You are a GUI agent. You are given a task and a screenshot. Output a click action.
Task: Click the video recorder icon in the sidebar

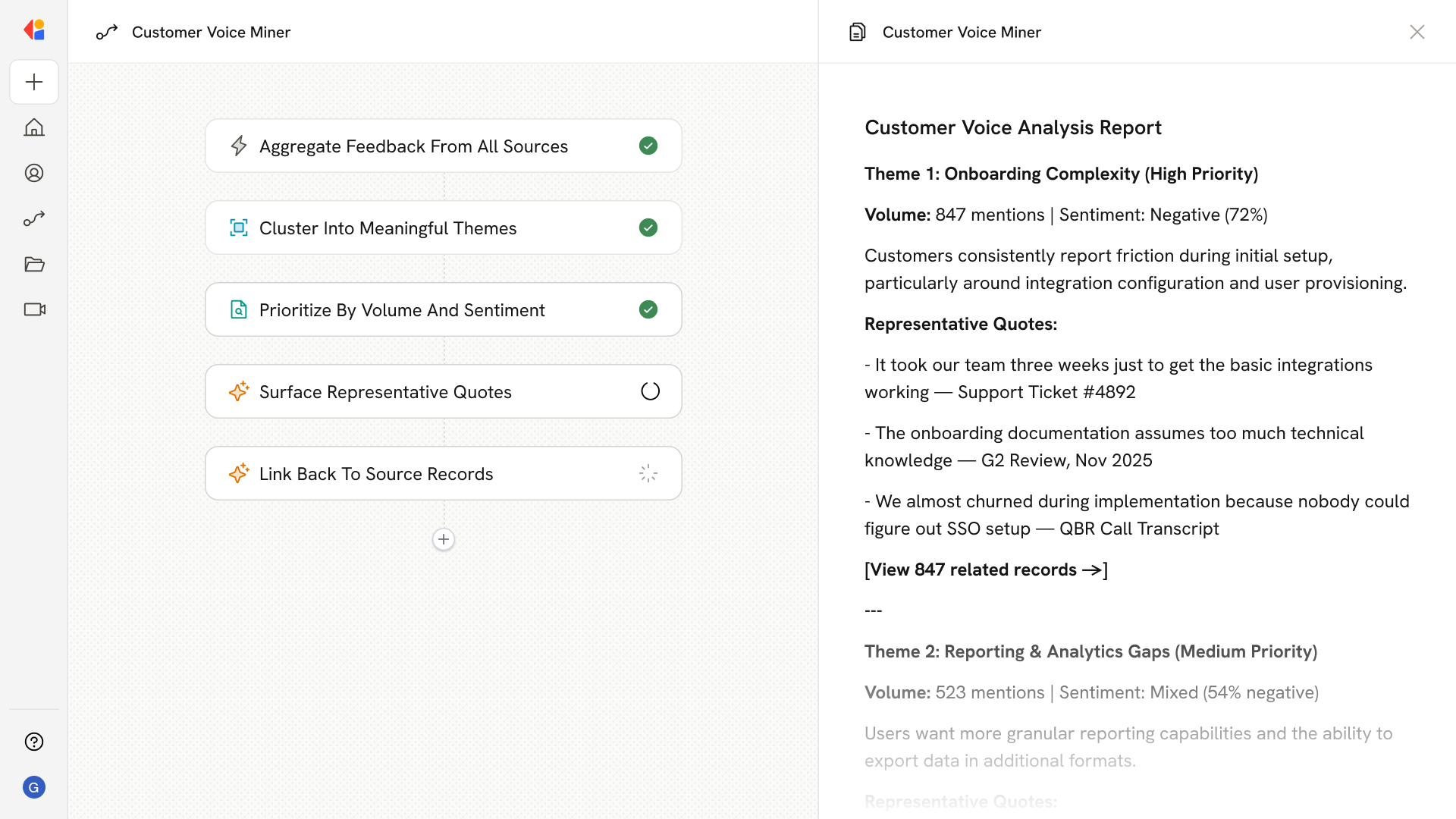tap(34, 309)
